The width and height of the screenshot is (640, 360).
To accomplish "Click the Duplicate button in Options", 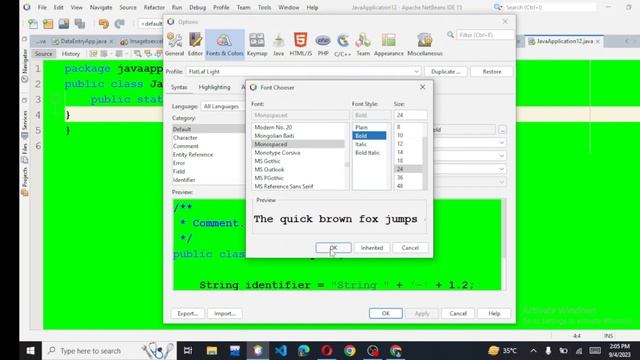I will point(446,71).
